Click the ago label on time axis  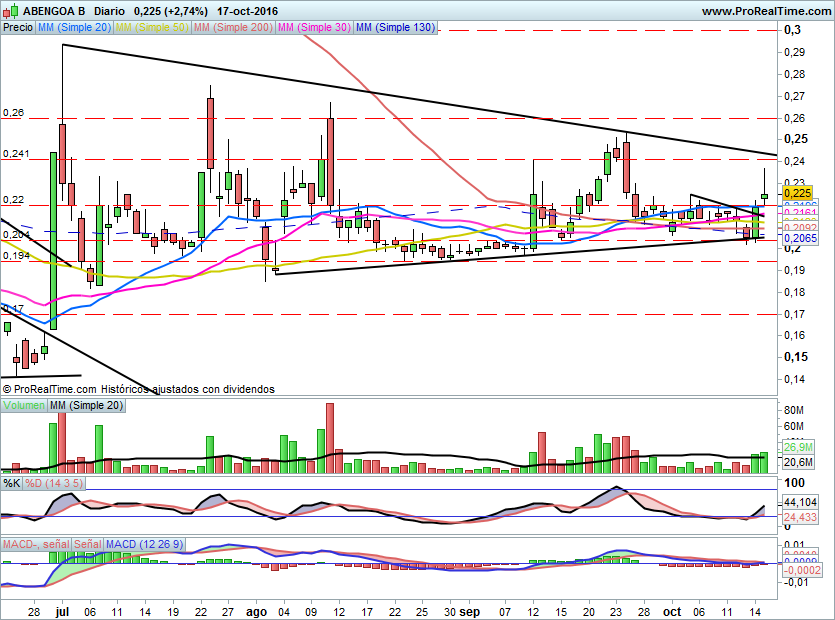pyautogui.click(x=256, y=612)
